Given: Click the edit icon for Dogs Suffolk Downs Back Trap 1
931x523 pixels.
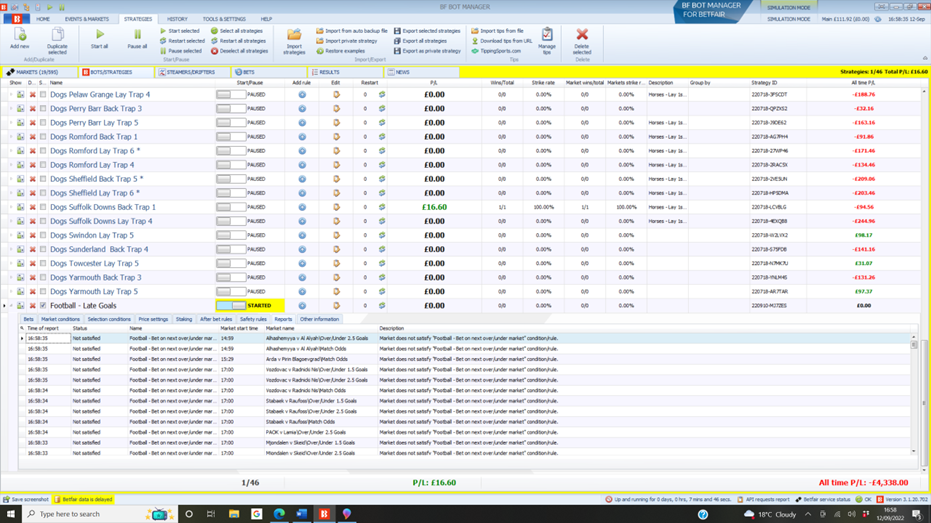Looking at the screenshot, I should (336, 207).
